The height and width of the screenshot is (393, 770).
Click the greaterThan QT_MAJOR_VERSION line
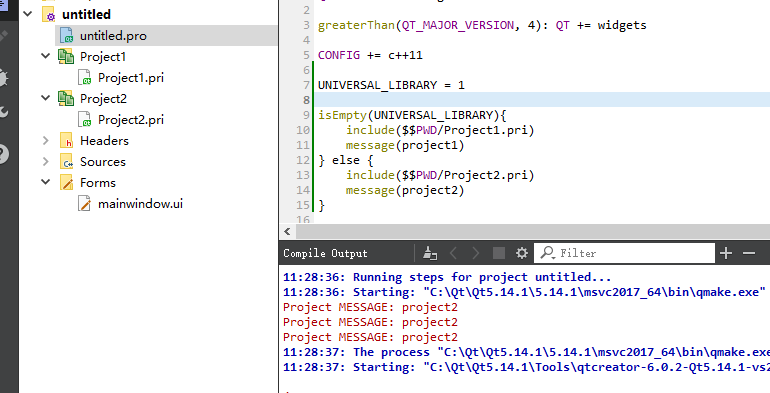[482, 25]
